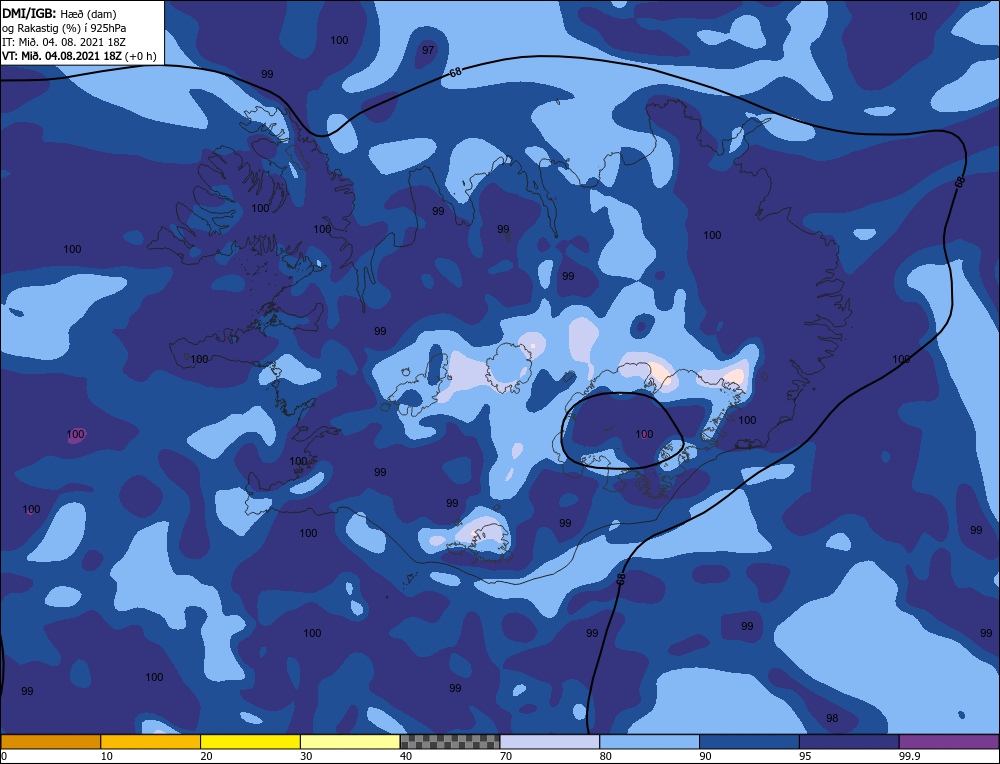
Task: Select the bright yellow 20–30 legend swatch
Action: click(x=250, y=741)
